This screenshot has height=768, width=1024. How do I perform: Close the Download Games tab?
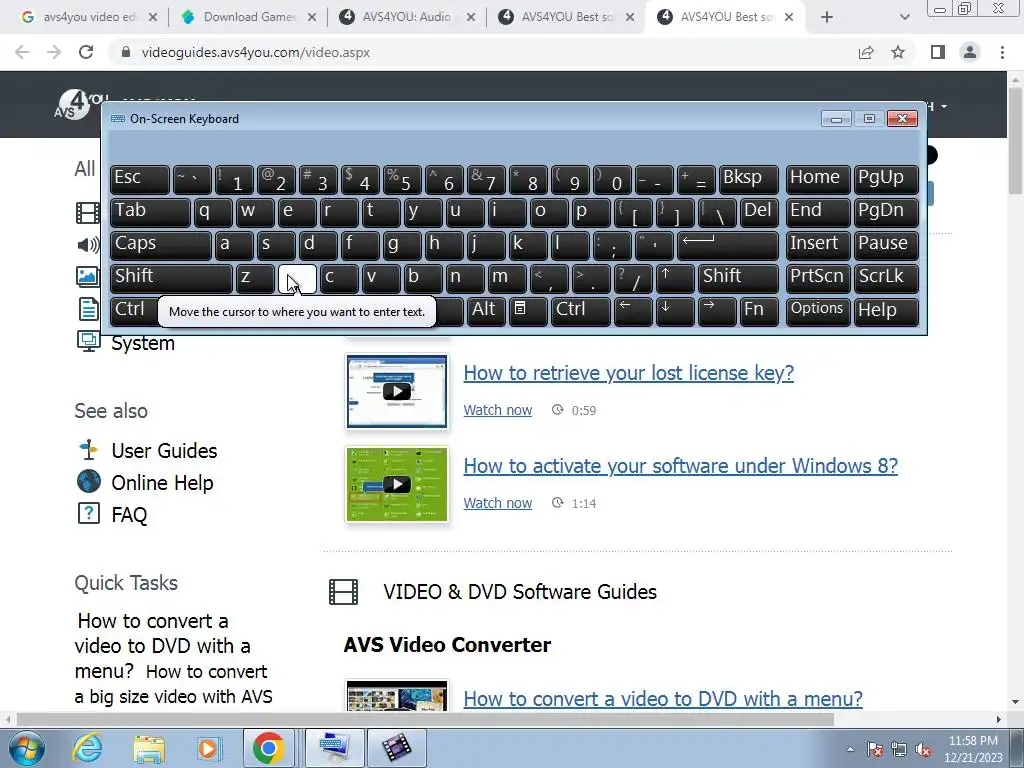coord(312,18)
